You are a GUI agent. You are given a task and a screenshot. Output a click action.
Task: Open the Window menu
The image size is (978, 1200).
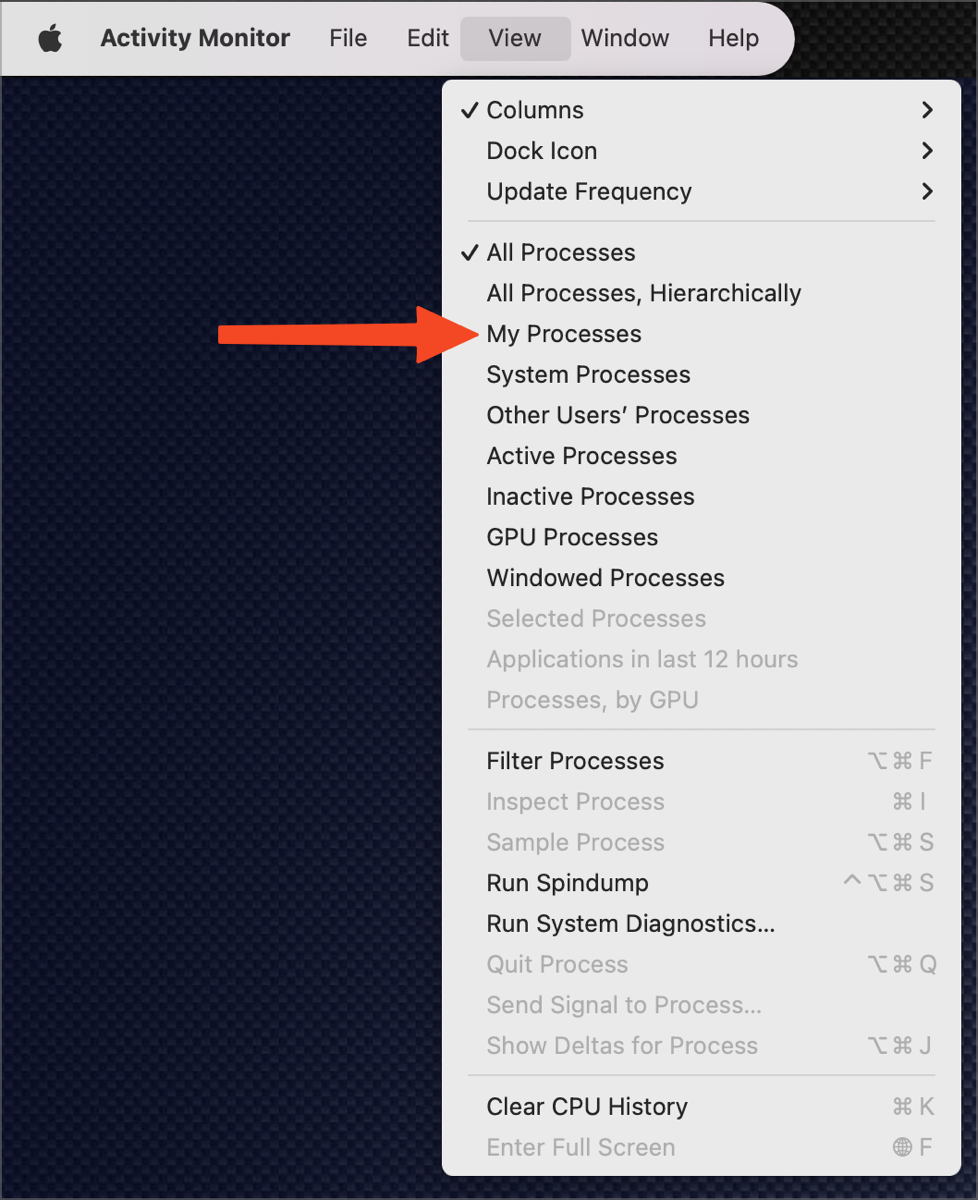625,38
